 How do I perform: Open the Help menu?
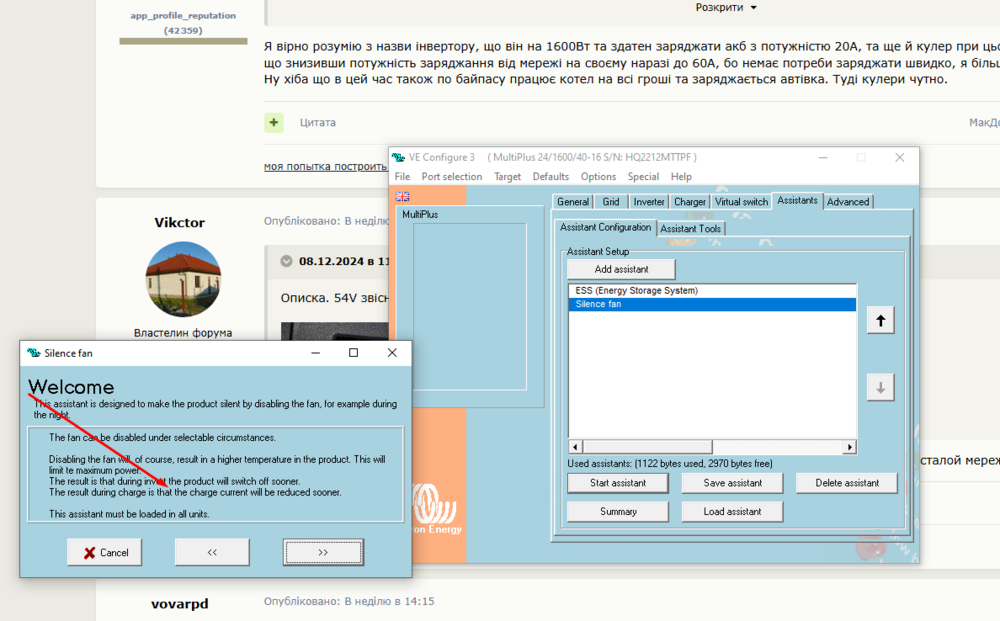click(681, 177)
